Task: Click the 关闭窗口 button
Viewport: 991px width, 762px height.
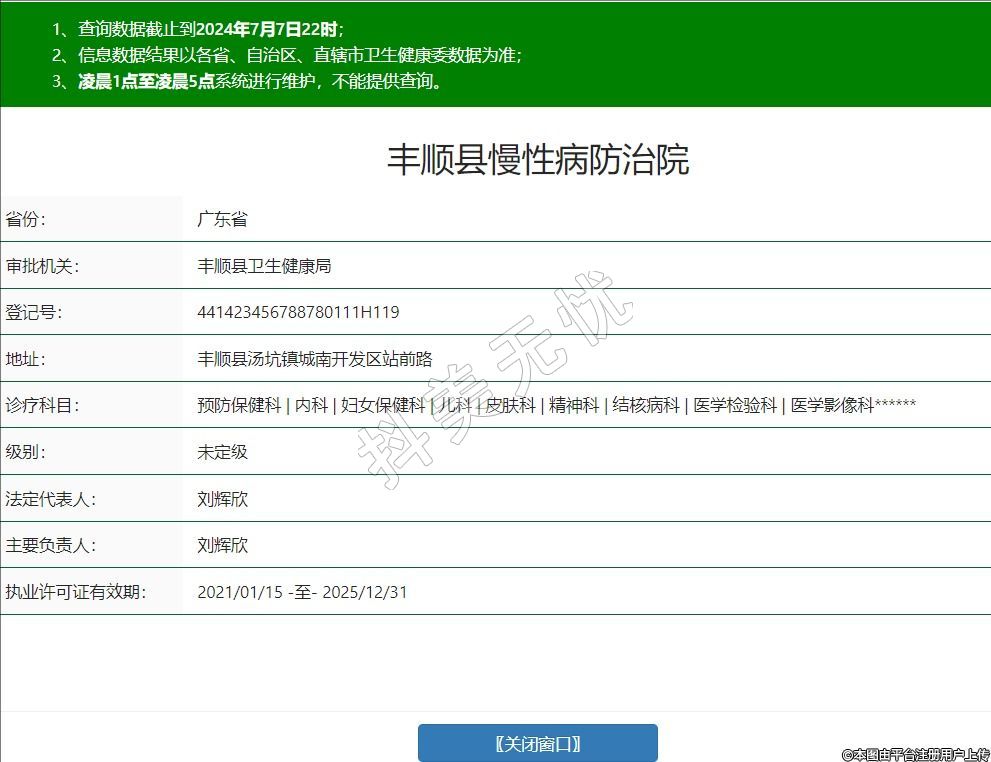Action: (x=537, y=743)
